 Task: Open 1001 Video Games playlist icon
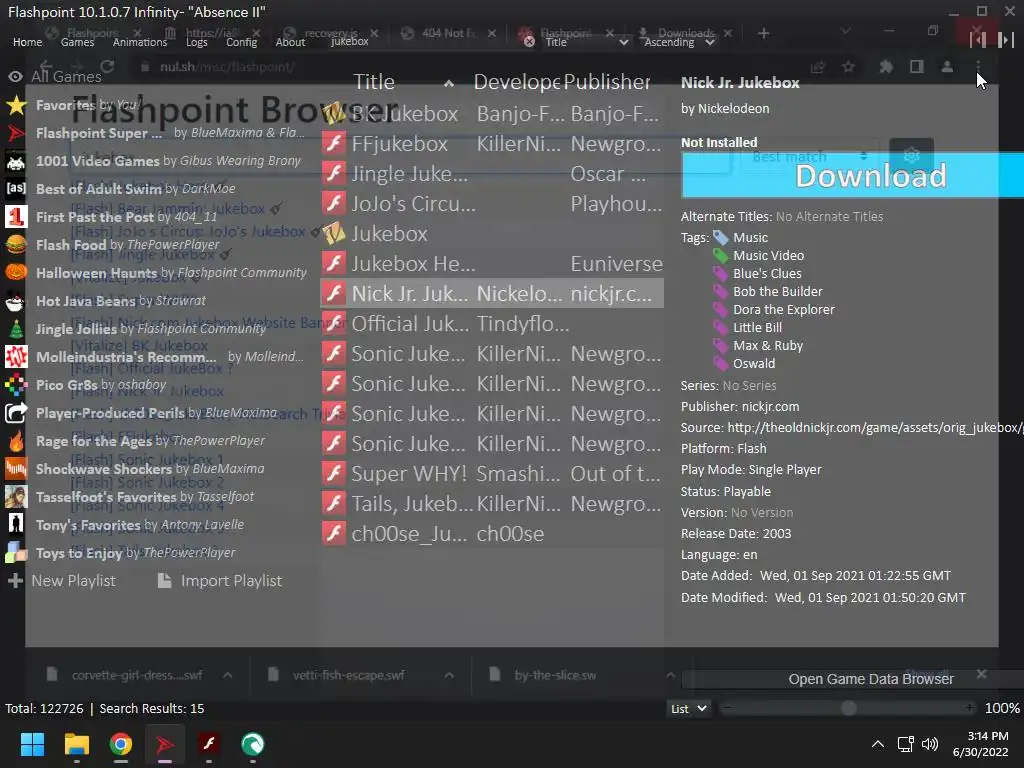pyautogui.click(x=16, y=161)
